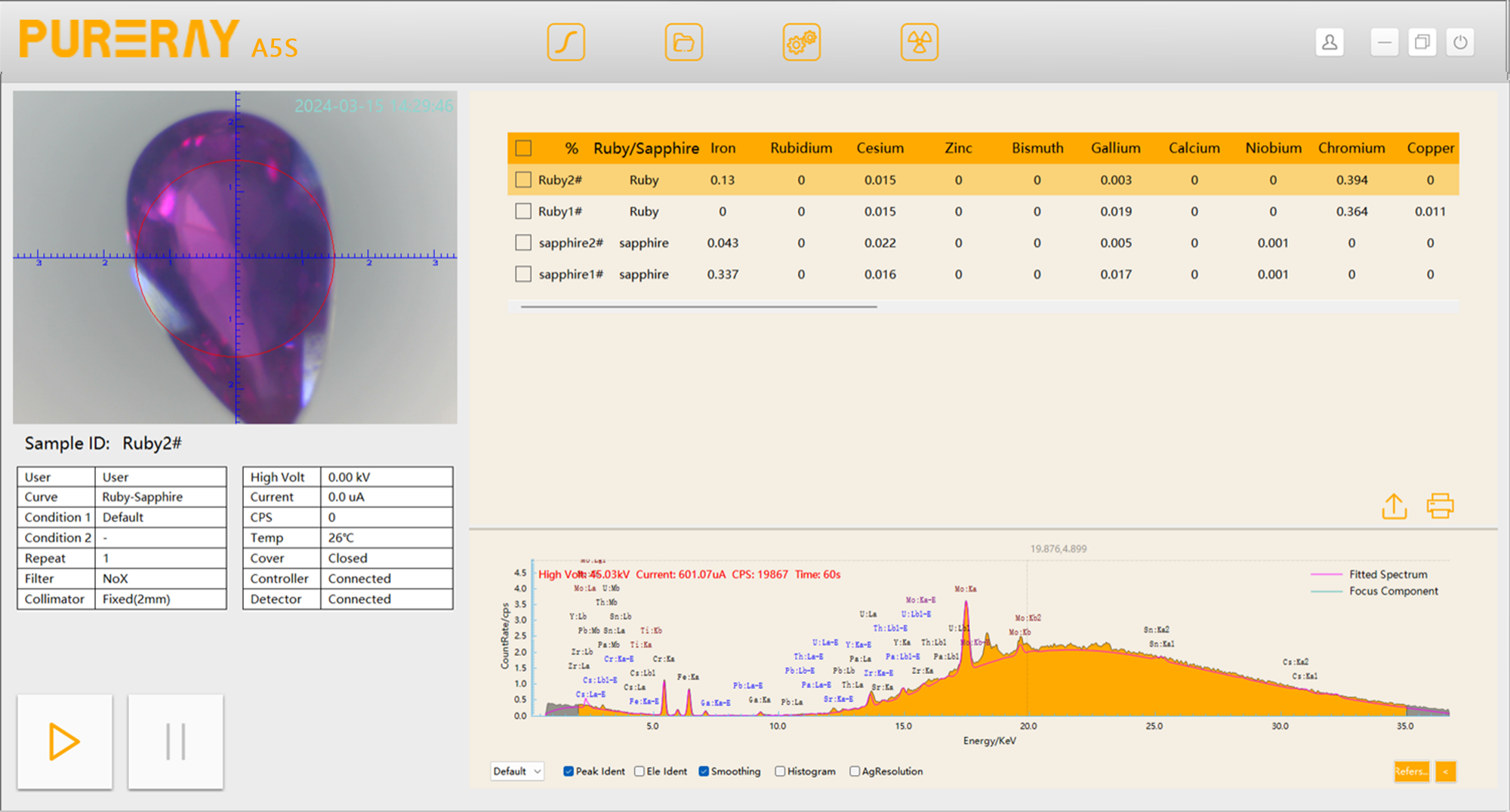
Task: Select the Iron column header
Action: click(723, 148)
